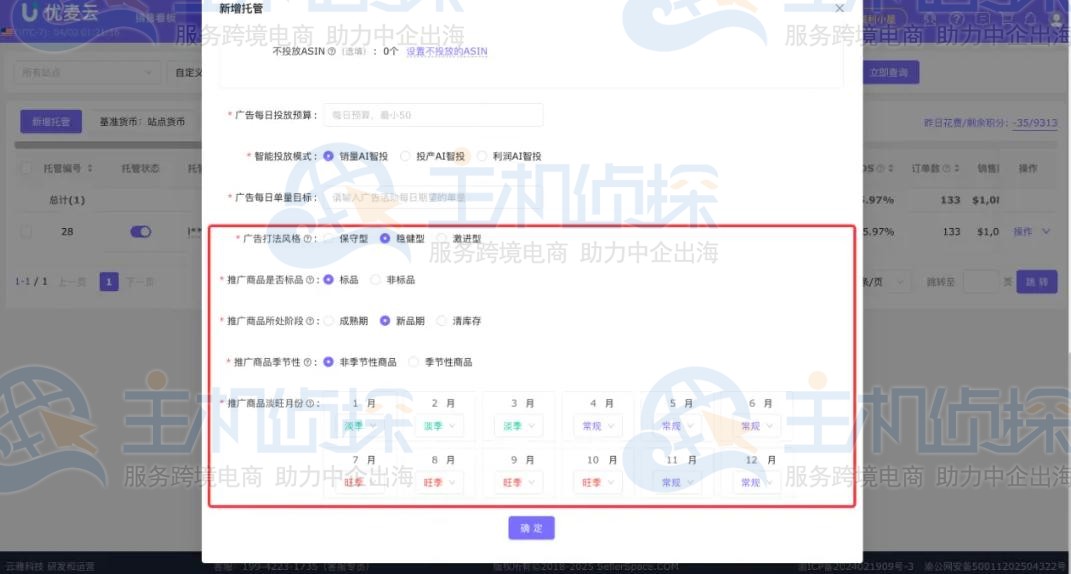Click help icon beside 广告打法风格
The height and width of the screenshot is (574, 1071).
(307, 239)
